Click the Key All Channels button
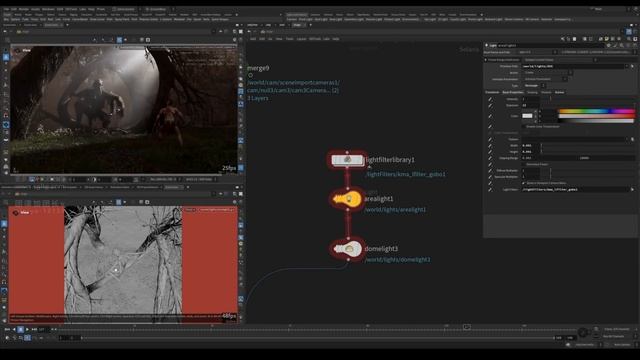The width and height of the screenshot is (640, 360). pyautogui.click(x=613, y=336)
